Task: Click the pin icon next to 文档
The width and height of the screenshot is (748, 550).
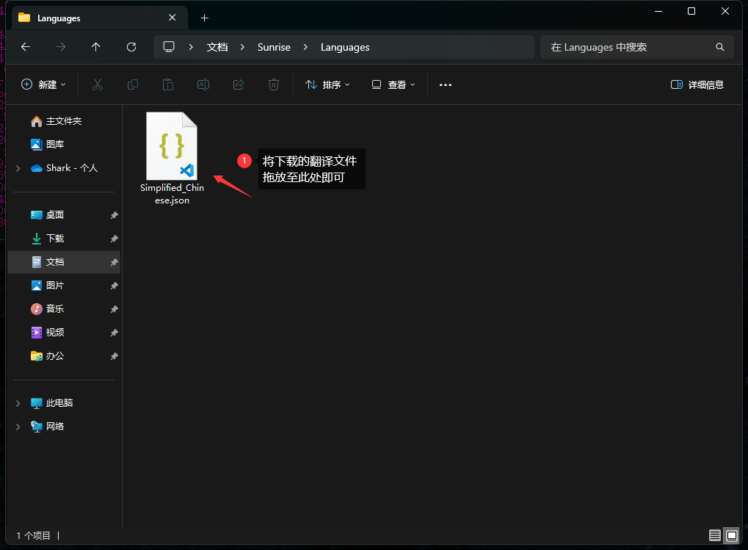Action: 114,262
